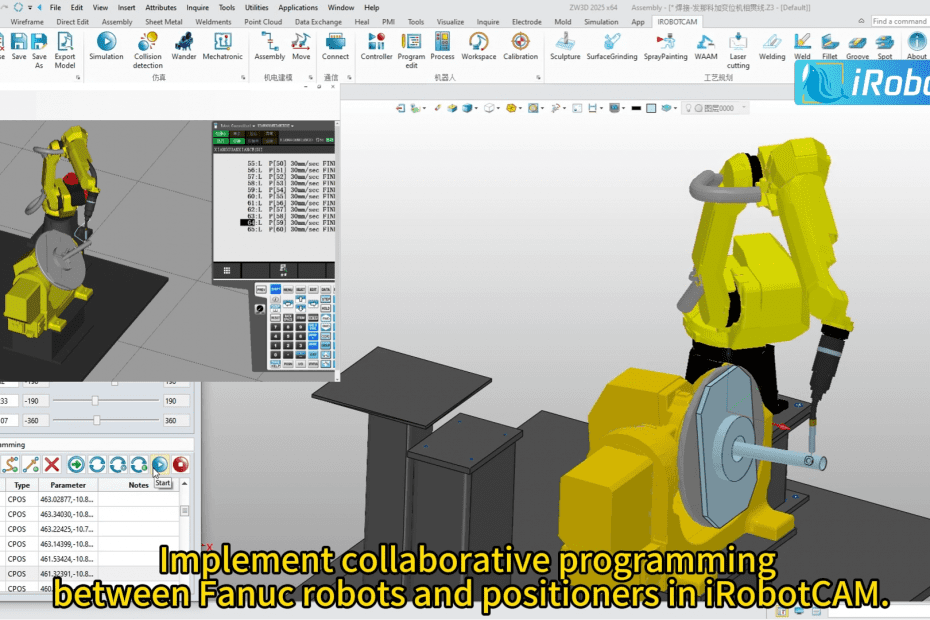
Task: Click the Save icon in the ribbon
Action: (19, 47)
